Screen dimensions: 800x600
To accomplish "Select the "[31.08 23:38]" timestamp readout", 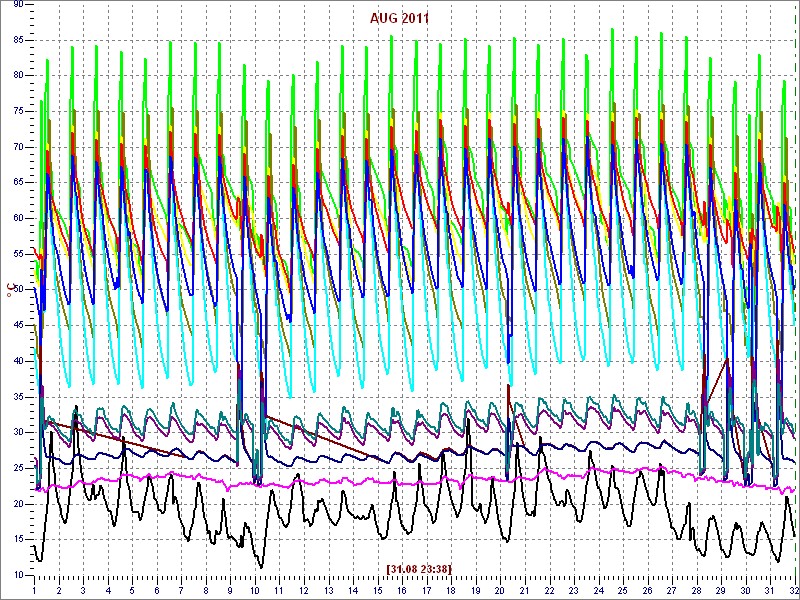I will pyautogui.click(x=419, y=568).
